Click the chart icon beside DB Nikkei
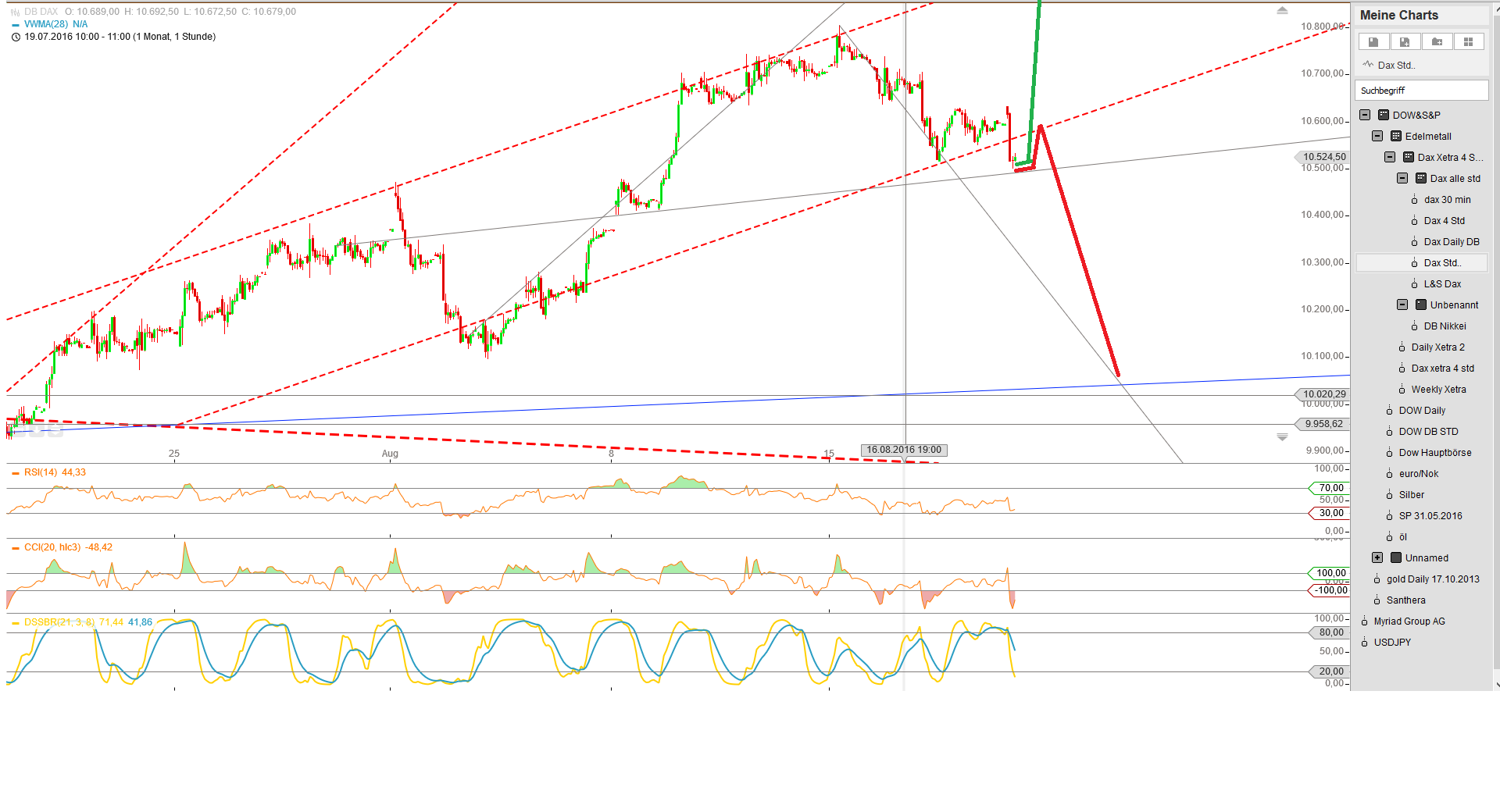Viewport: 1500px width, 812px height. [1414, 326]
